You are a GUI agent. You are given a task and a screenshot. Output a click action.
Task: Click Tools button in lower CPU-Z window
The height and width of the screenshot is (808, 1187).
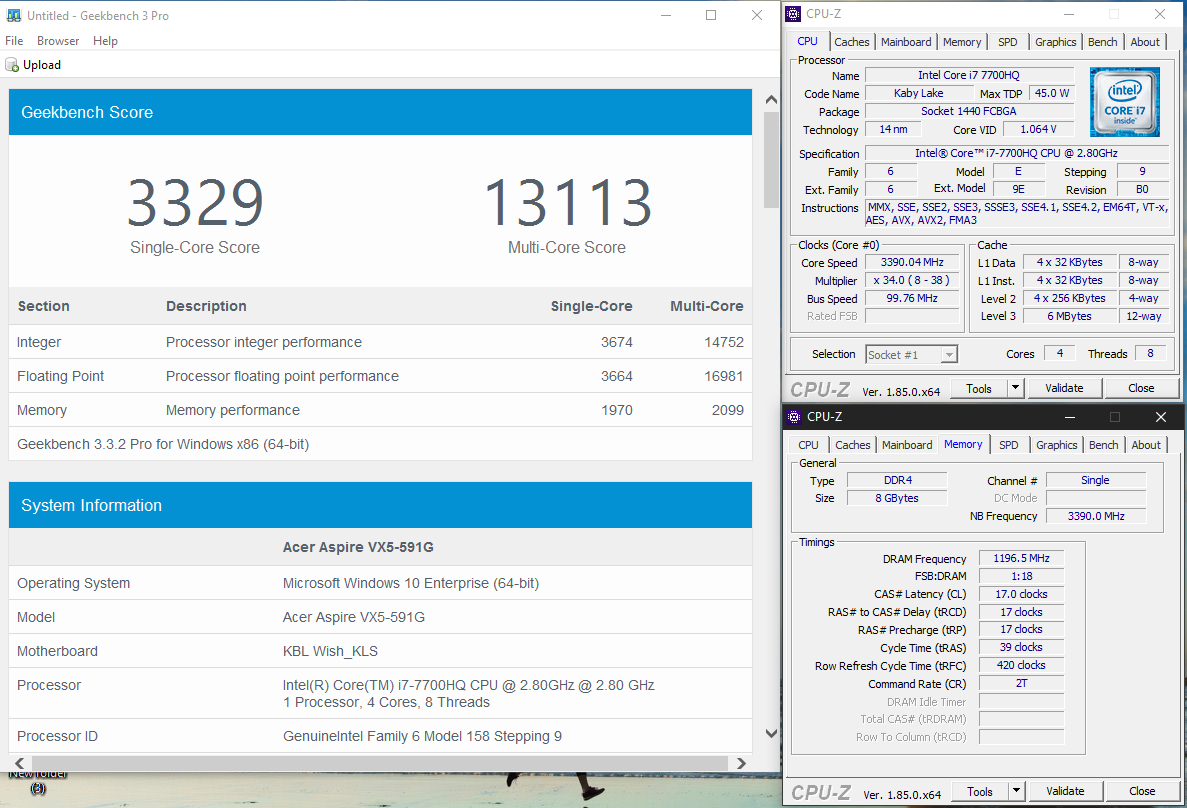coord(979,791)
